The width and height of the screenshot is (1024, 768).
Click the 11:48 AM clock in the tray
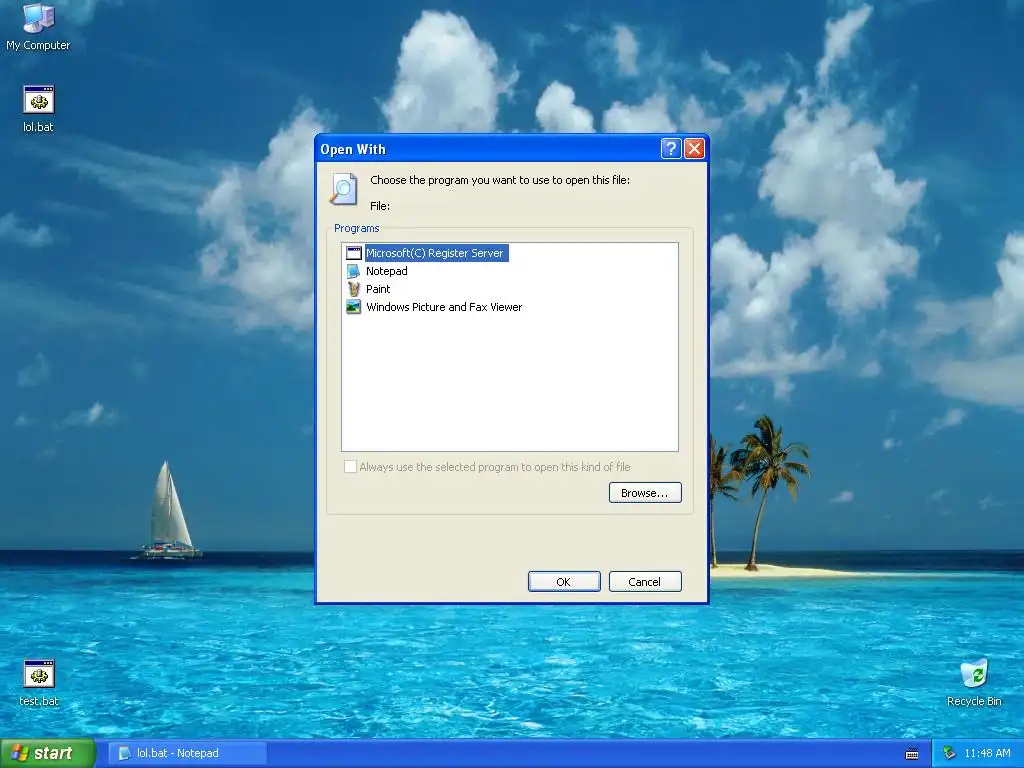987,754
